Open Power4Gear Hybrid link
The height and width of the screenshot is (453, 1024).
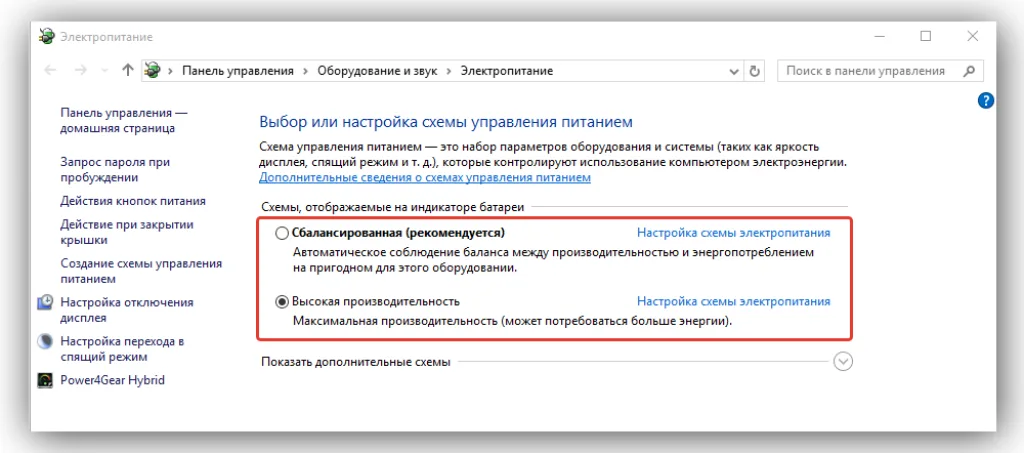click(112, 380)
